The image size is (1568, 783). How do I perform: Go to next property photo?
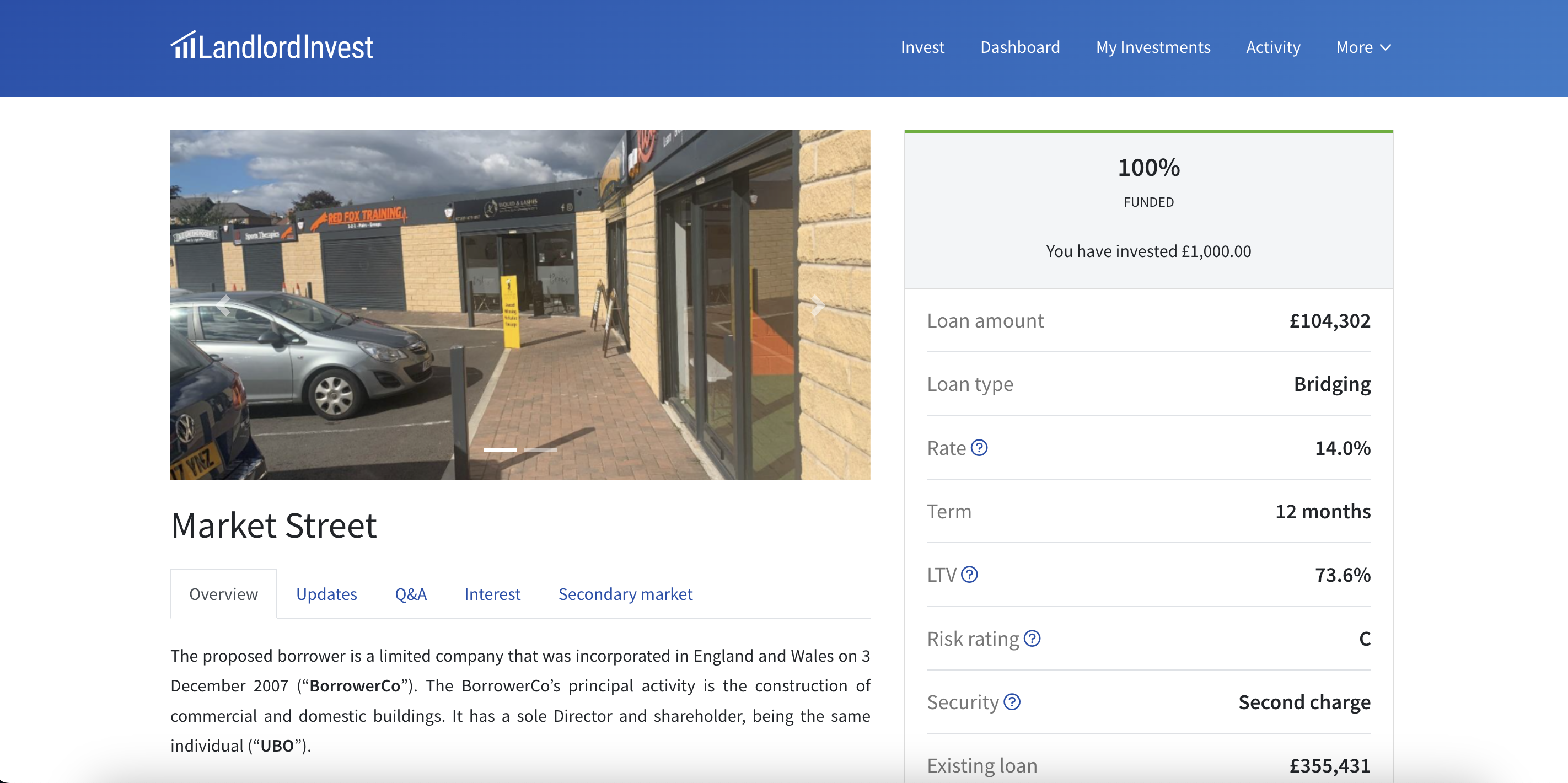[817, 304]
